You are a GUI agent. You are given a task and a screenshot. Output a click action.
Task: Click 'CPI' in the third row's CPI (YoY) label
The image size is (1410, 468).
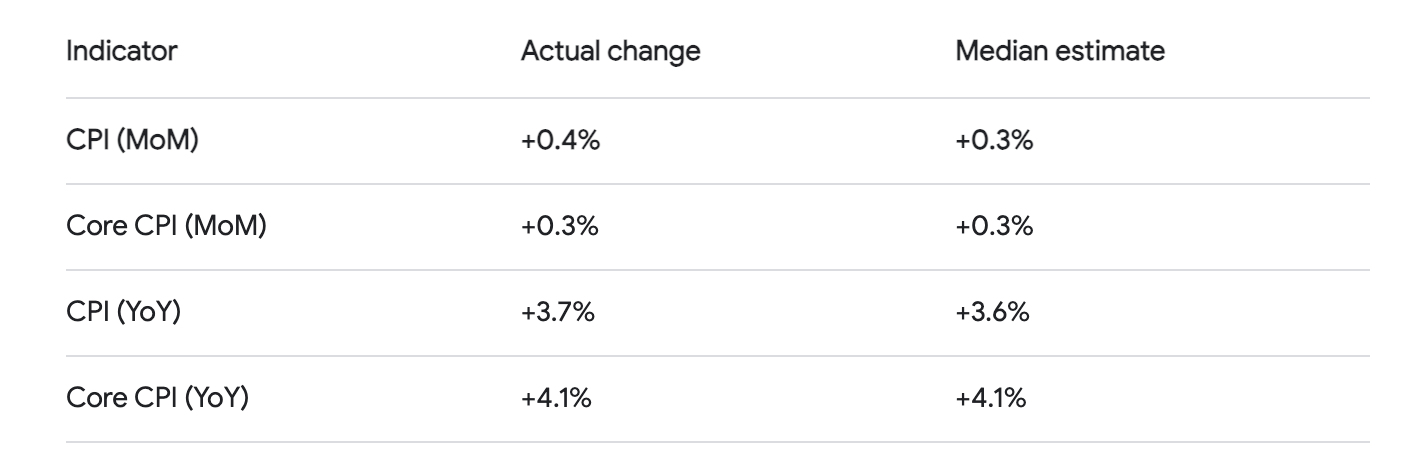82,313
